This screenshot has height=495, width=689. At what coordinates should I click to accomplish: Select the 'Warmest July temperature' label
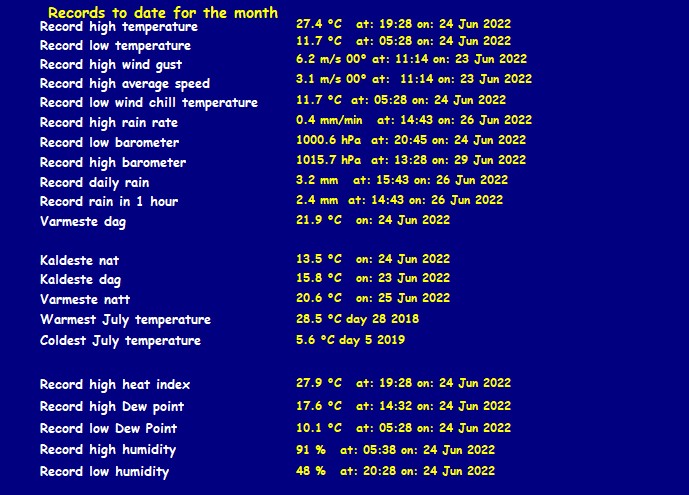[125, 320]
